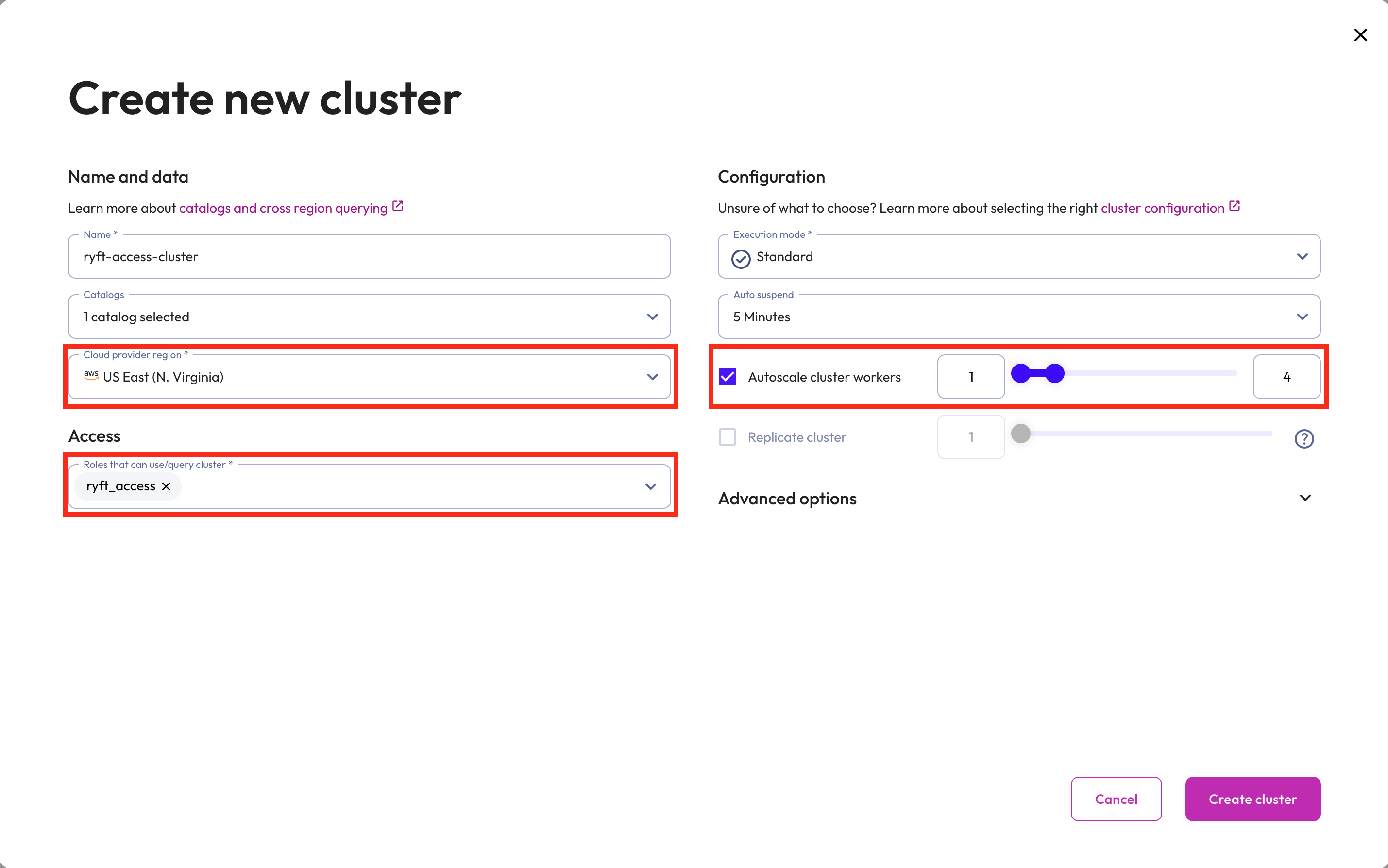Click the Cancel button
This screenshot has height=868, width=1388.
[1115, 799]
